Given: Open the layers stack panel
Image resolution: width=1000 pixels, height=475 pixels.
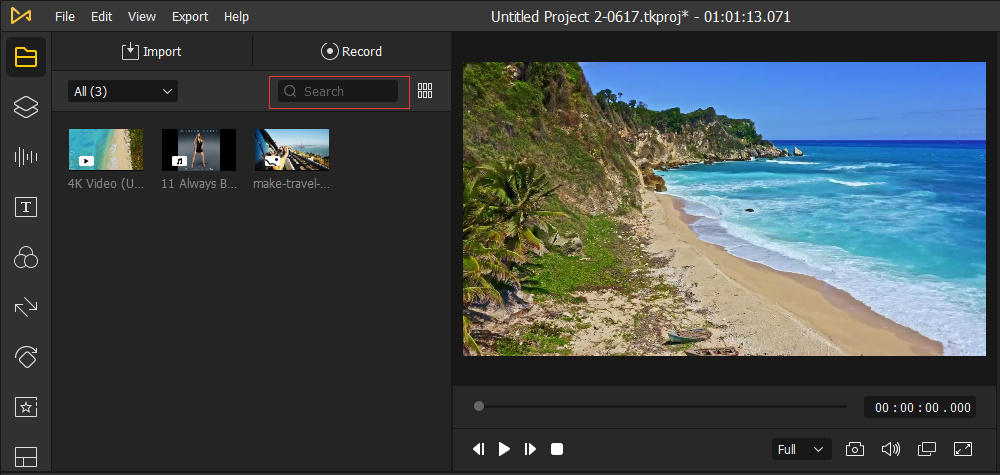Looking at the screenshot, I should 26,108.
